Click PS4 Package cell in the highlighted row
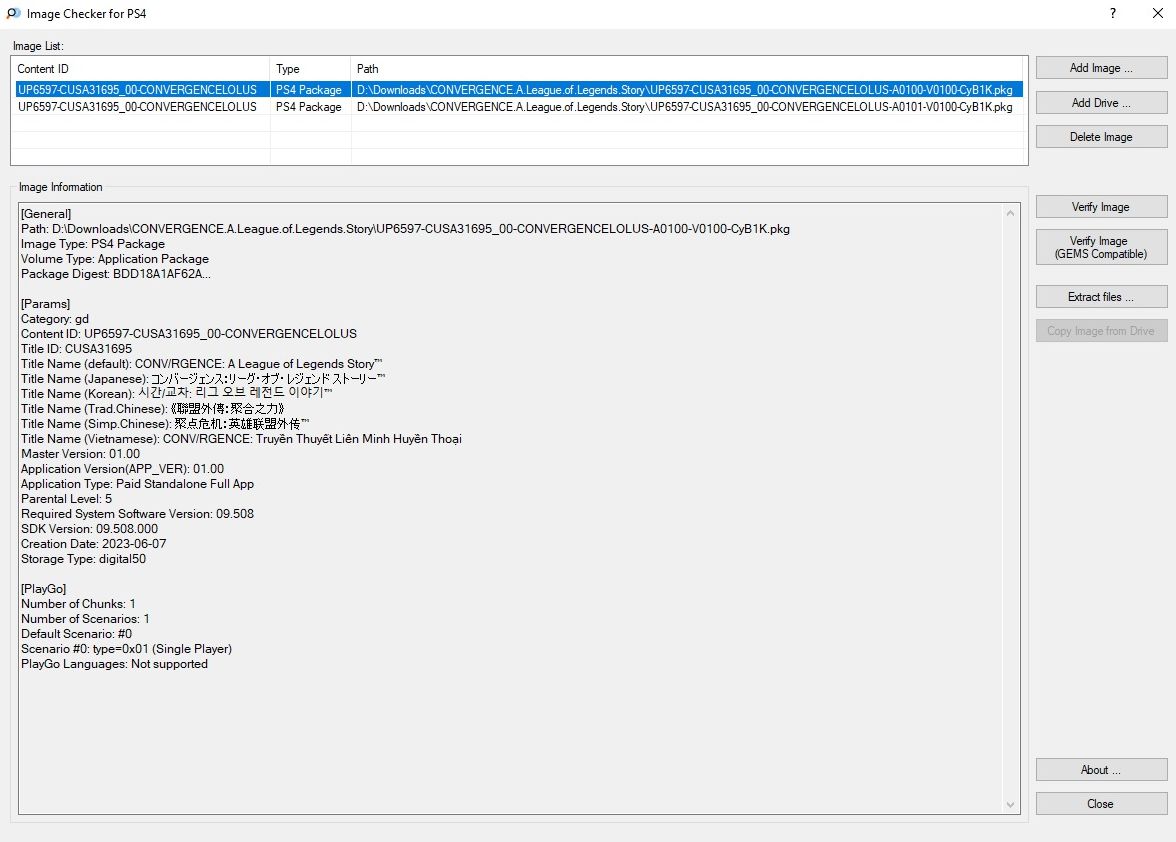The width and height of the screenshot is (1176, 842). click(308, 89)
